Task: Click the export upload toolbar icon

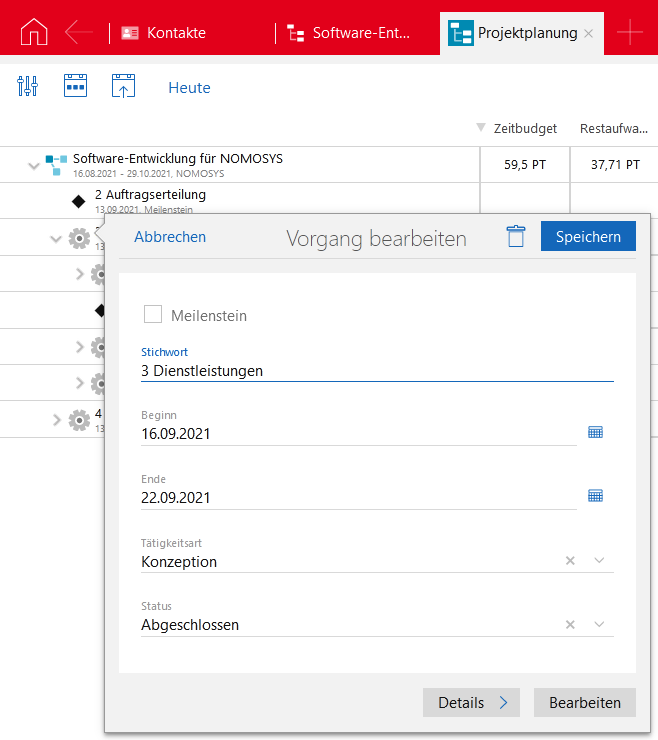Action: pos(123,86)
